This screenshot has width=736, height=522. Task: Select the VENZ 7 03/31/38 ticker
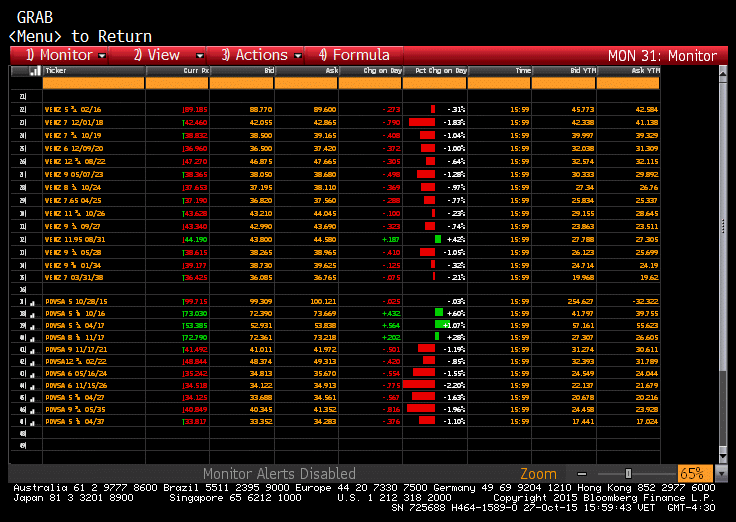tap(74, 277)
